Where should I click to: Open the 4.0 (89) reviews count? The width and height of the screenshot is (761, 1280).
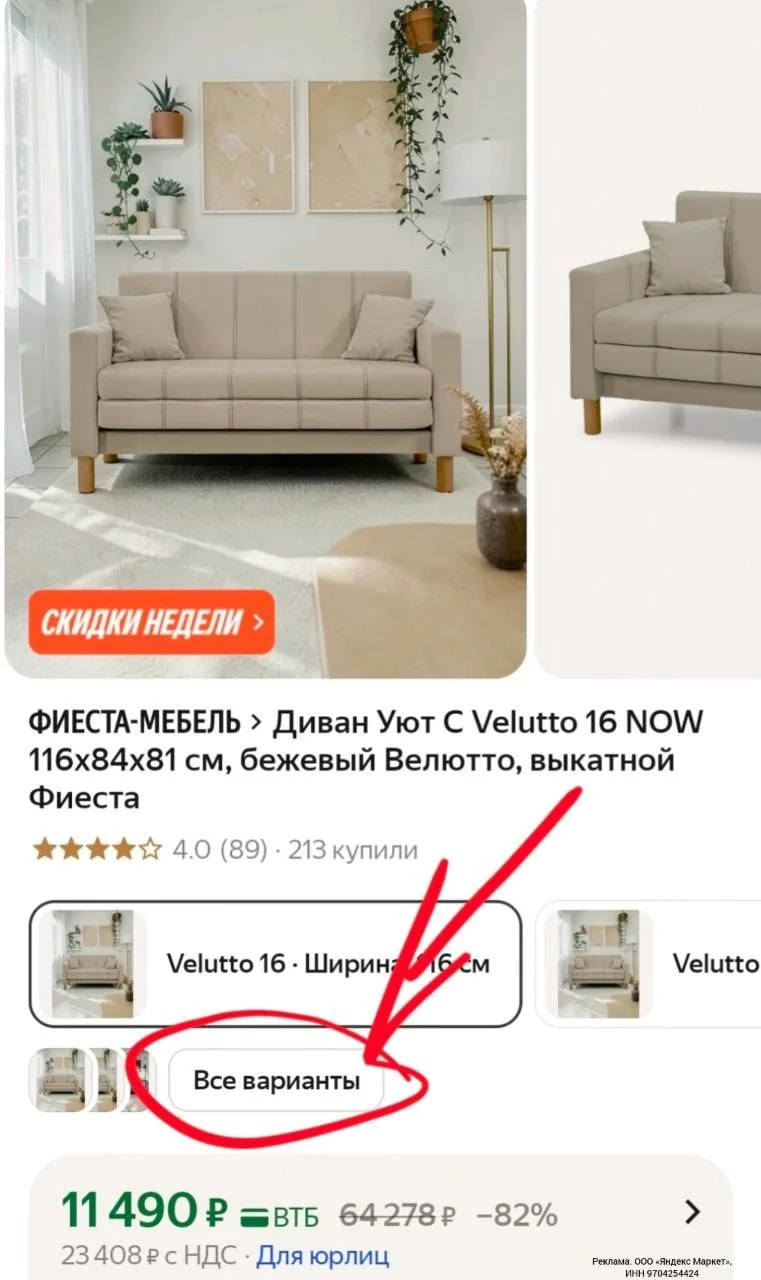click(x=220, y=851)
